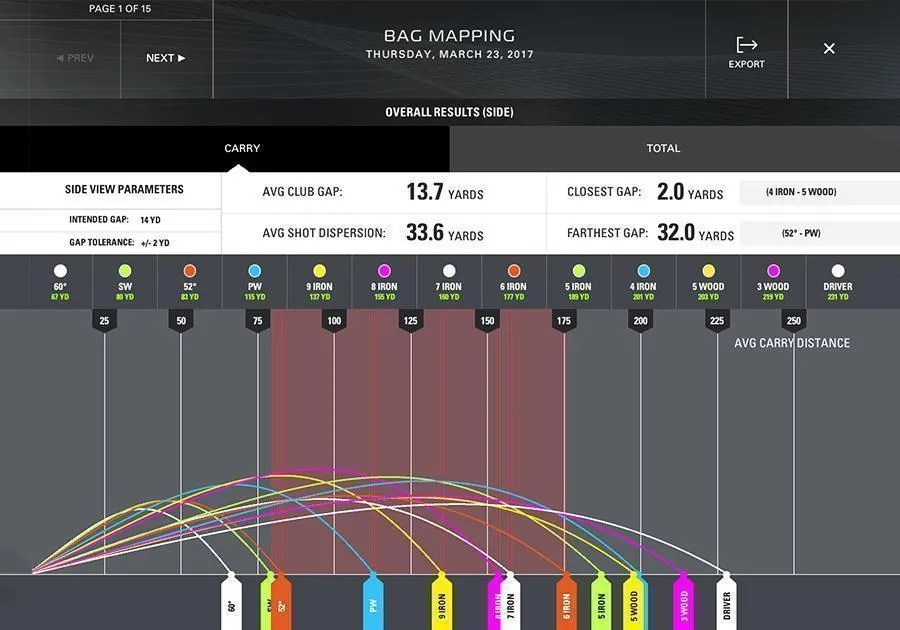Click the 100 yard distance marker

click(x=334, y=321)
